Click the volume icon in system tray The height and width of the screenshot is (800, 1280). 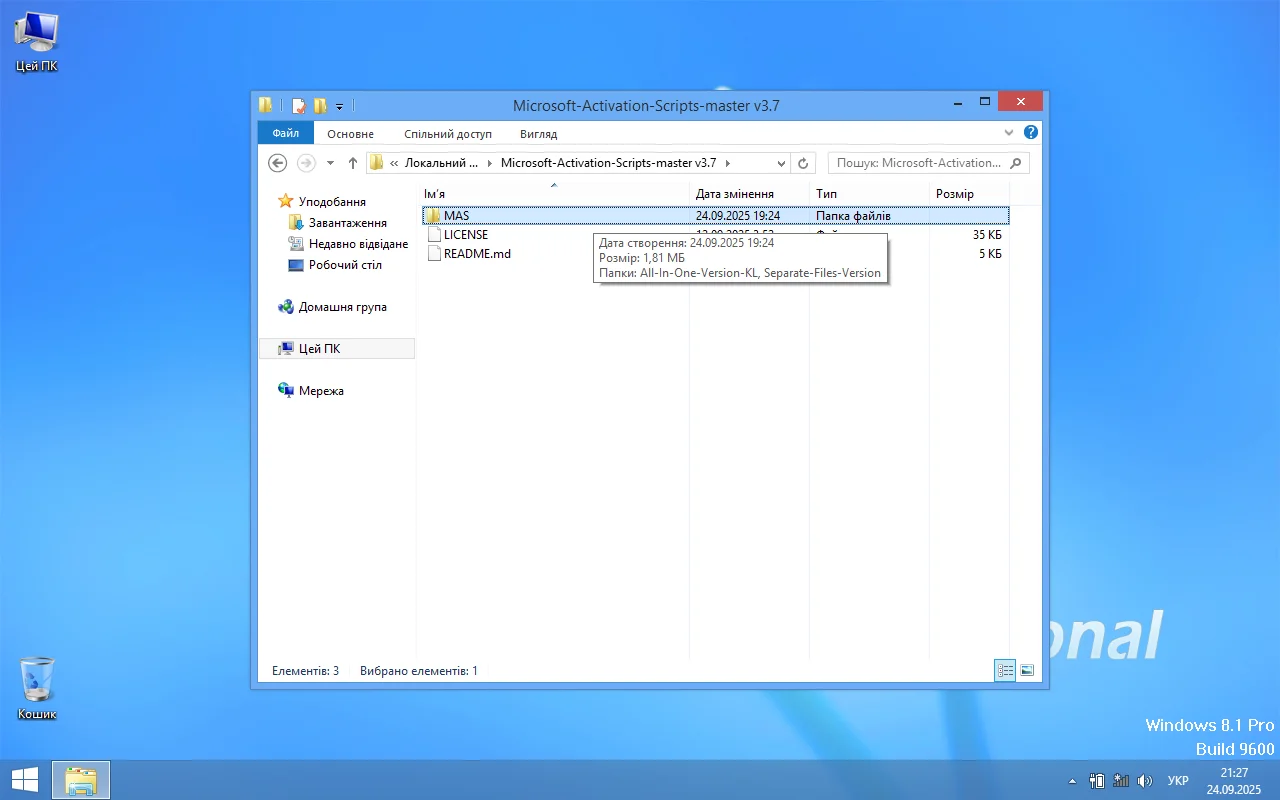coord(1145,780)
